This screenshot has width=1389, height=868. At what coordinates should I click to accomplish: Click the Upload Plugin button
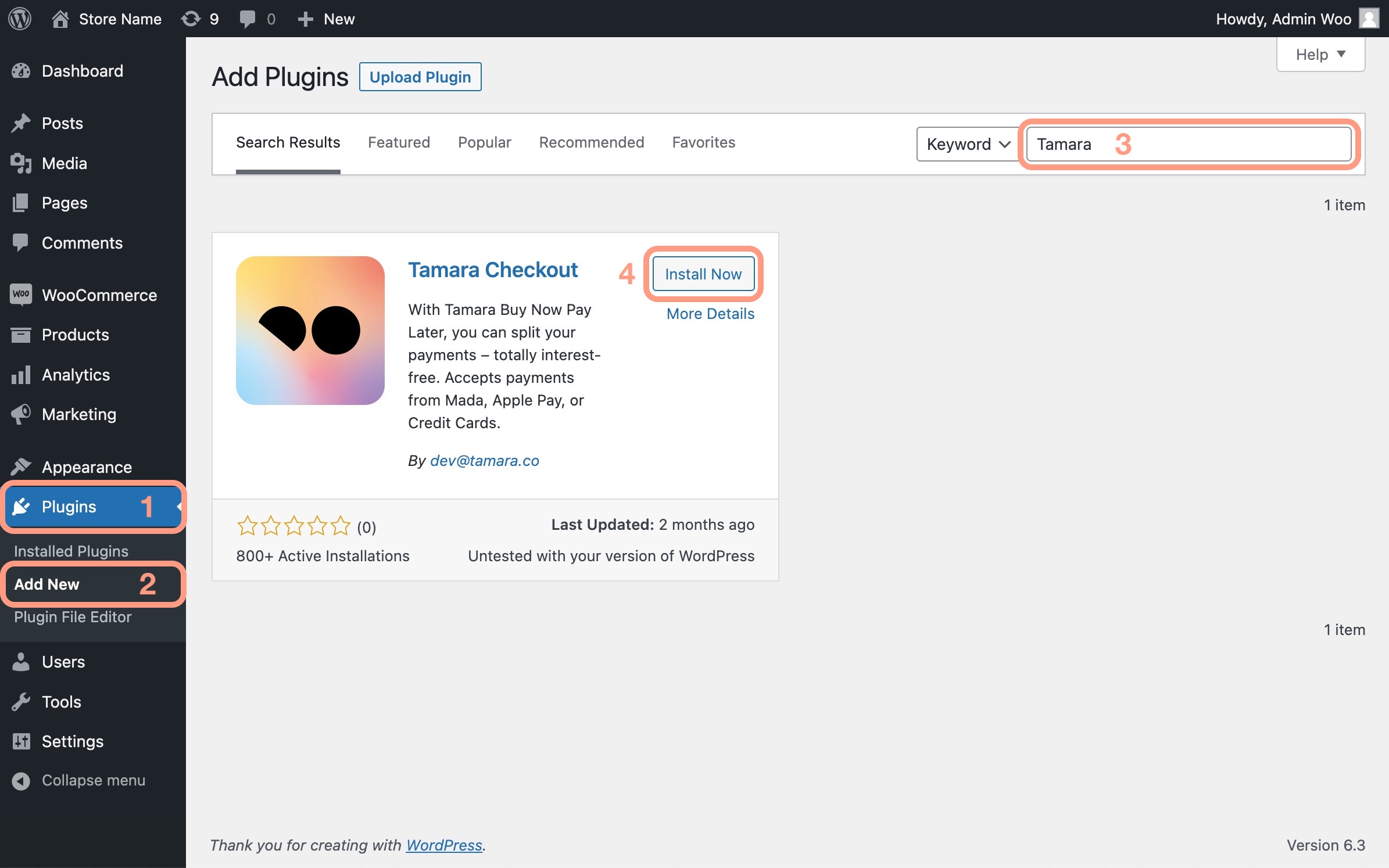[420, 77]
